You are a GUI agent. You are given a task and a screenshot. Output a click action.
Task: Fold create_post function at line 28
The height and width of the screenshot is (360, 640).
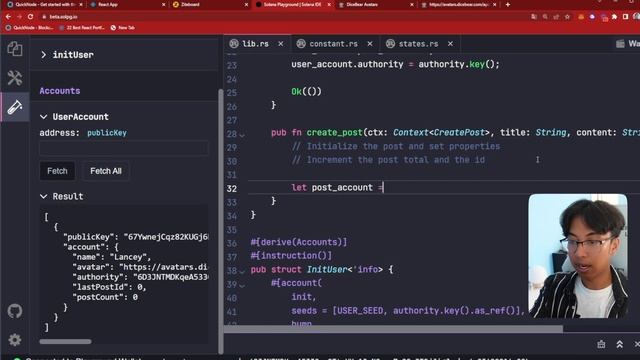click(242, 134)
